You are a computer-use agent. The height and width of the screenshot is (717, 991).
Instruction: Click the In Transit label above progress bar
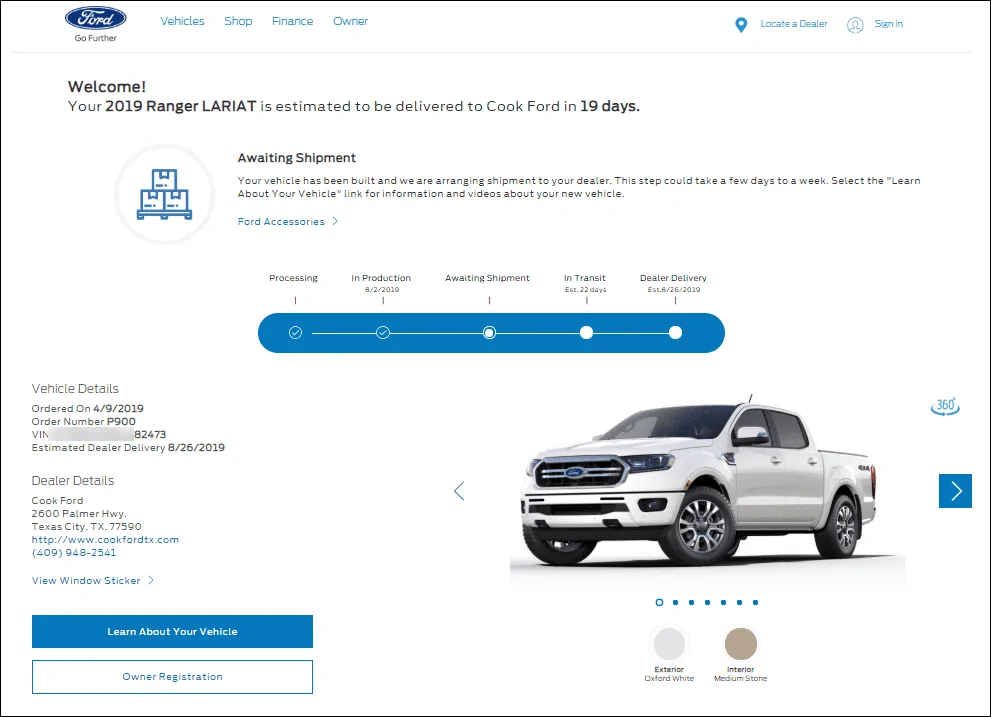pos(585,278)
